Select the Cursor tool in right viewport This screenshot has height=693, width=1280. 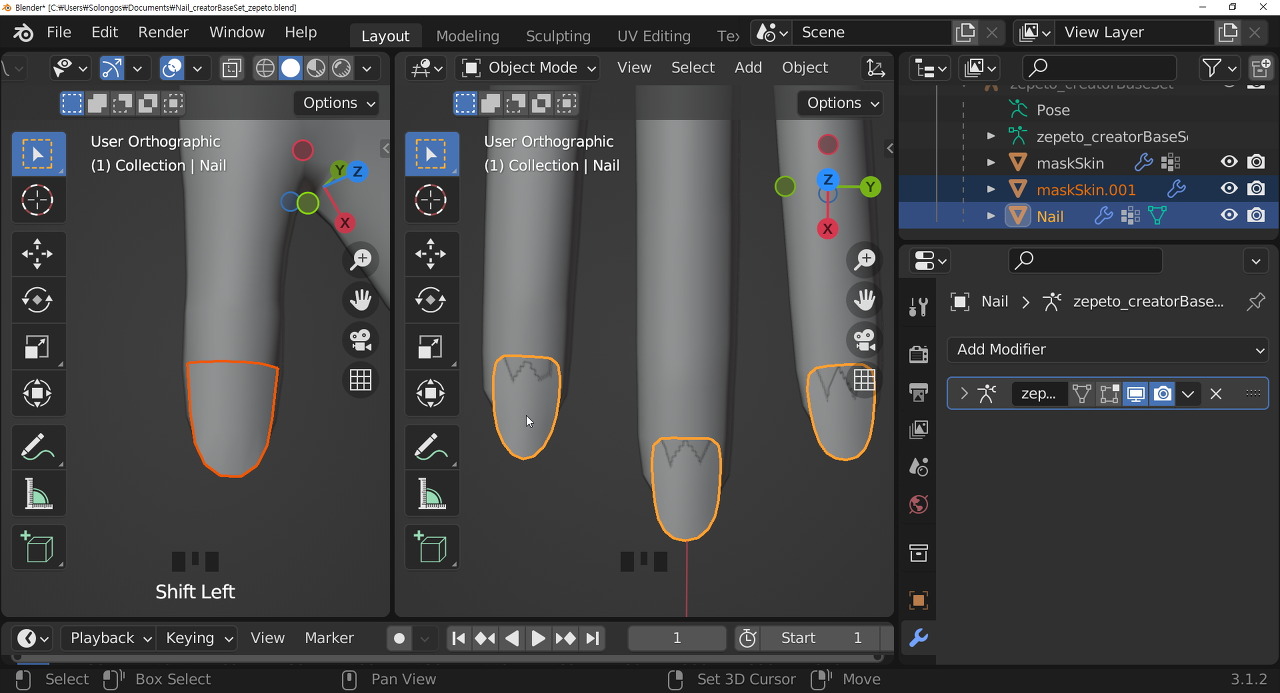click(431, 200)
